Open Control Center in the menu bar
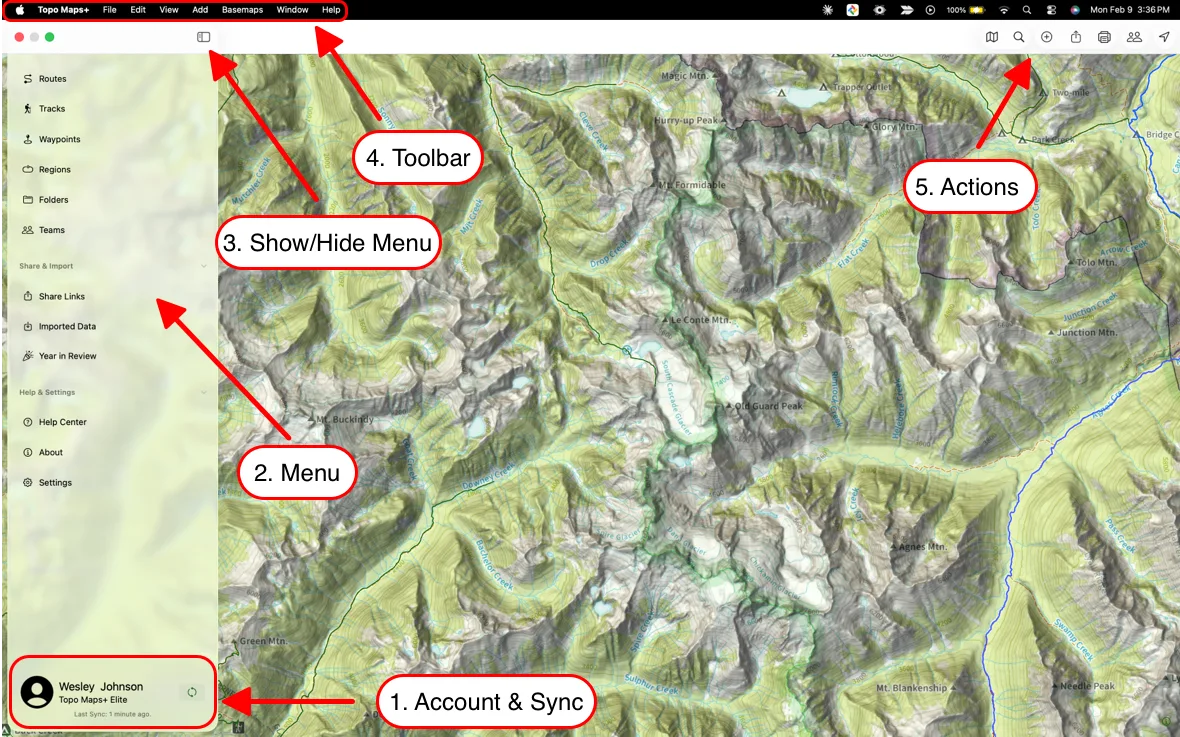Screen dimensions: 1180x737 (1051, 10)
